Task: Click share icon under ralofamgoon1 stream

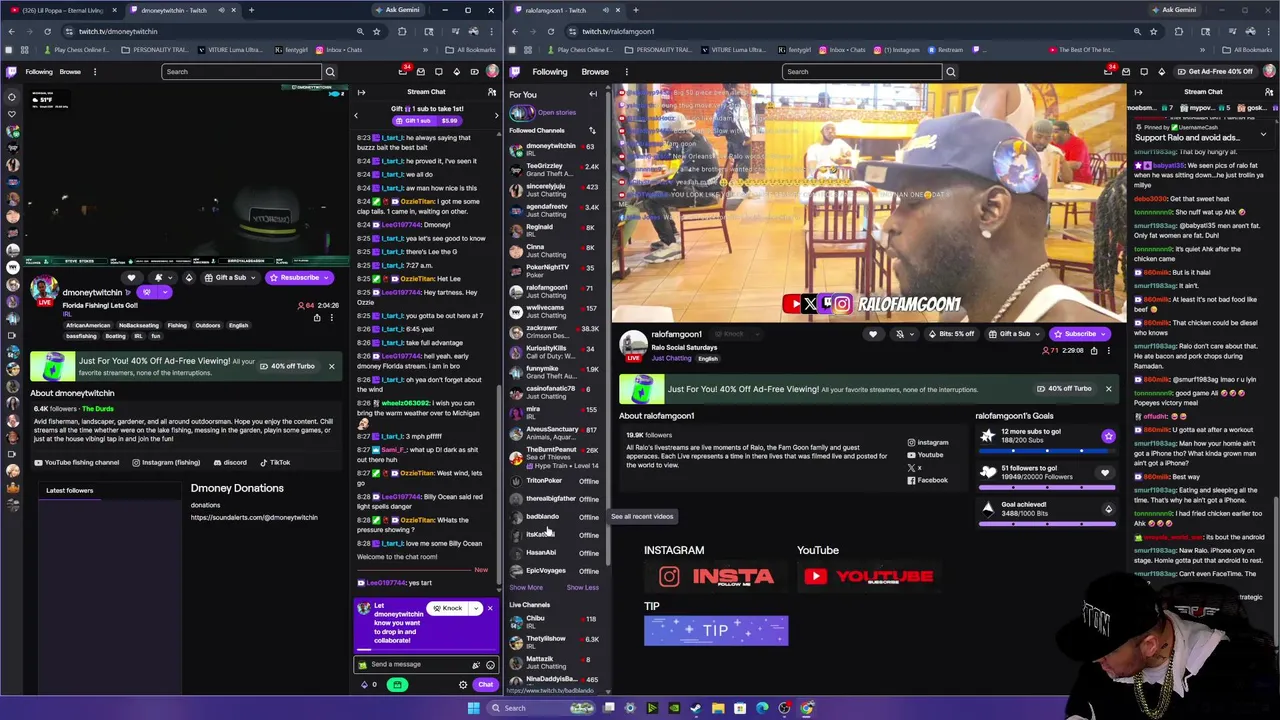Action: point(1094,351)
